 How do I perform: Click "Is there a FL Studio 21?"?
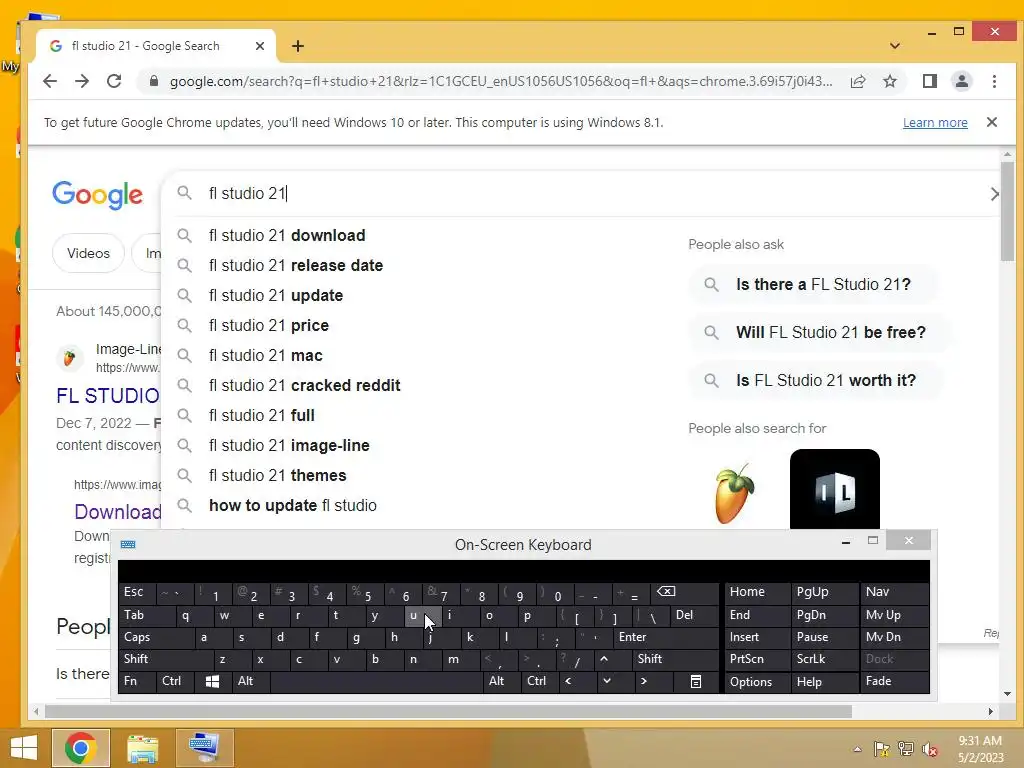click(814, 284)
